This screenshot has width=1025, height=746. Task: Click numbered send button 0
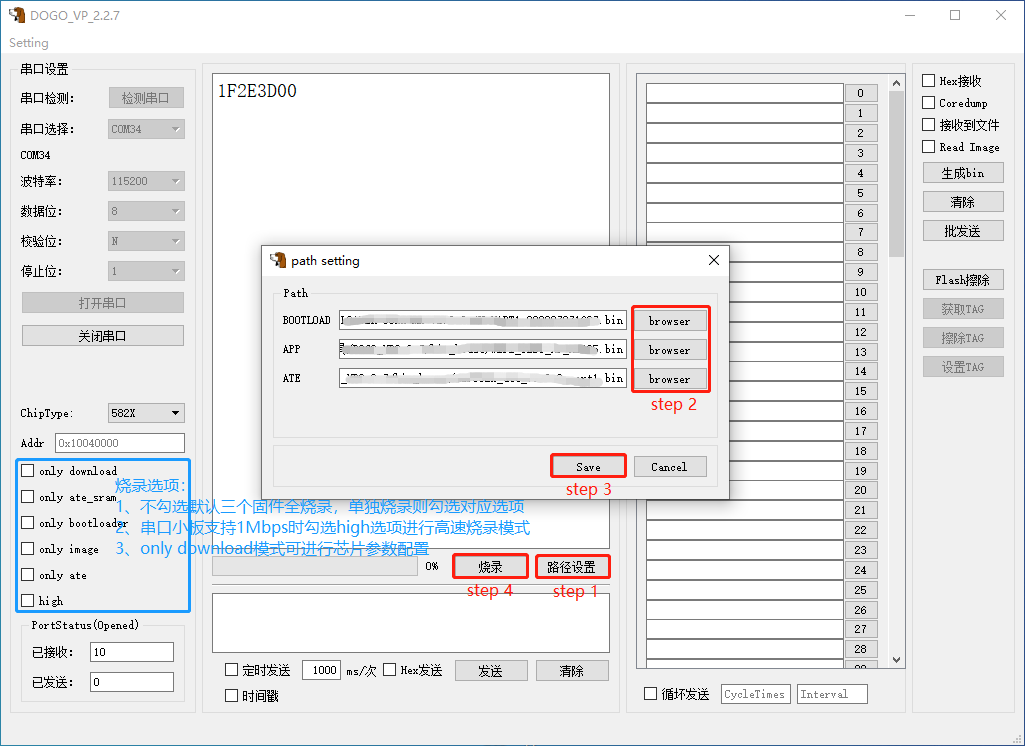click(x=860, y=93)
